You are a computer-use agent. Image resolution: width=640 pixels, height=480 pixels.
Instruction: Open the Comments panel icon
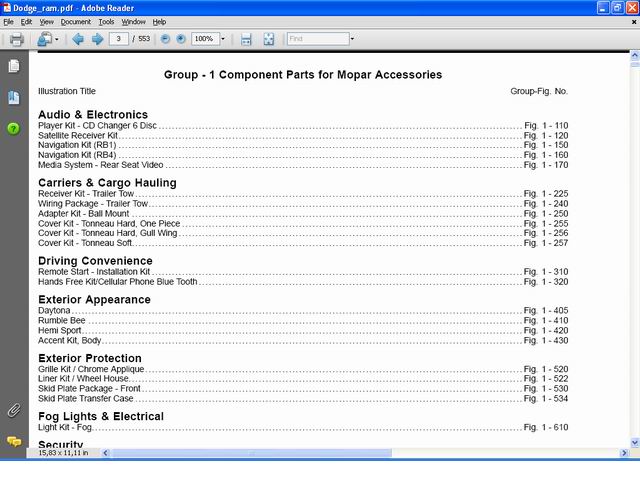tap(14, 442)
